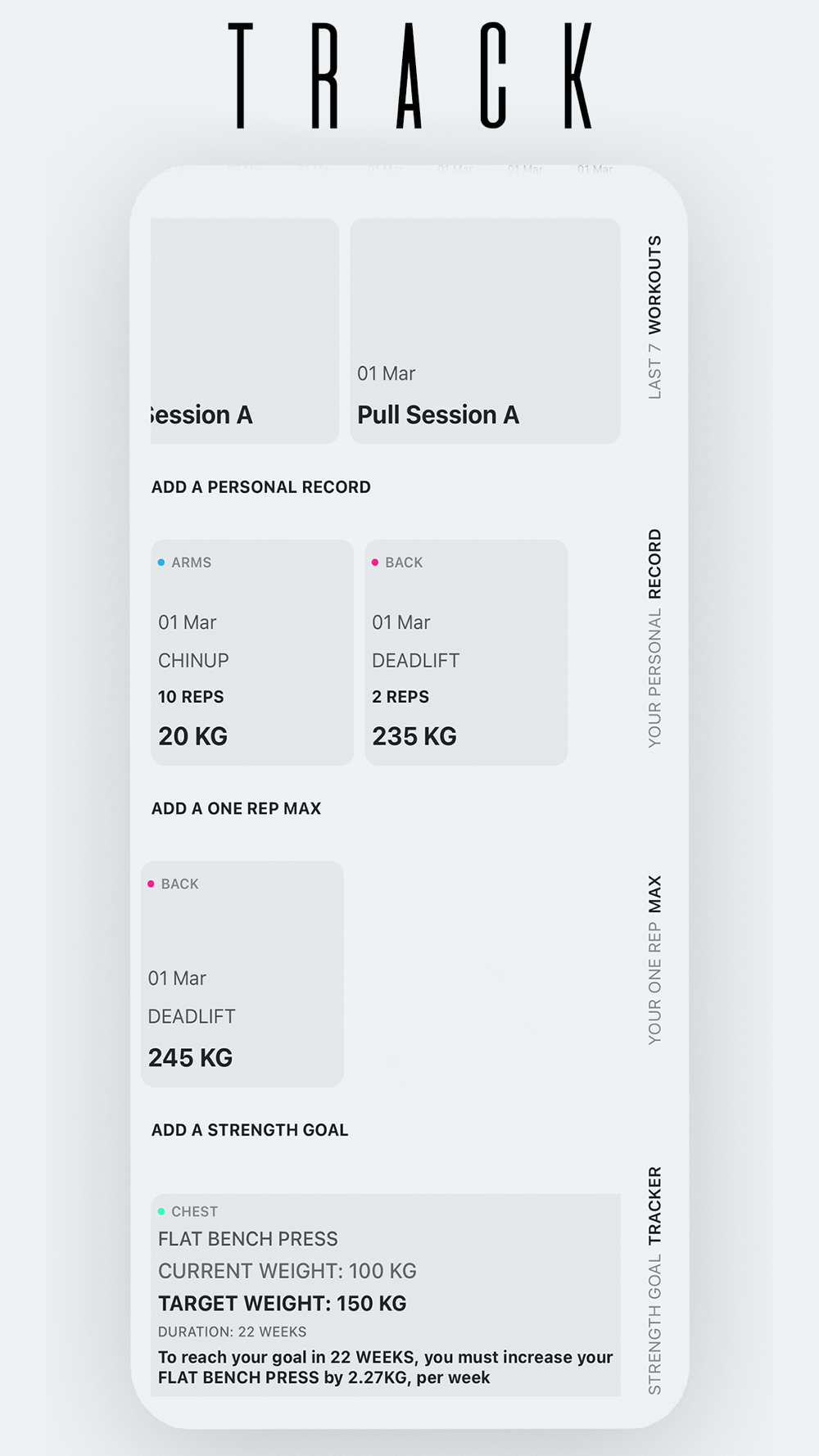The image size is (819, 1456).
Task: Open the Chinup personal record card
Action: 252,653
